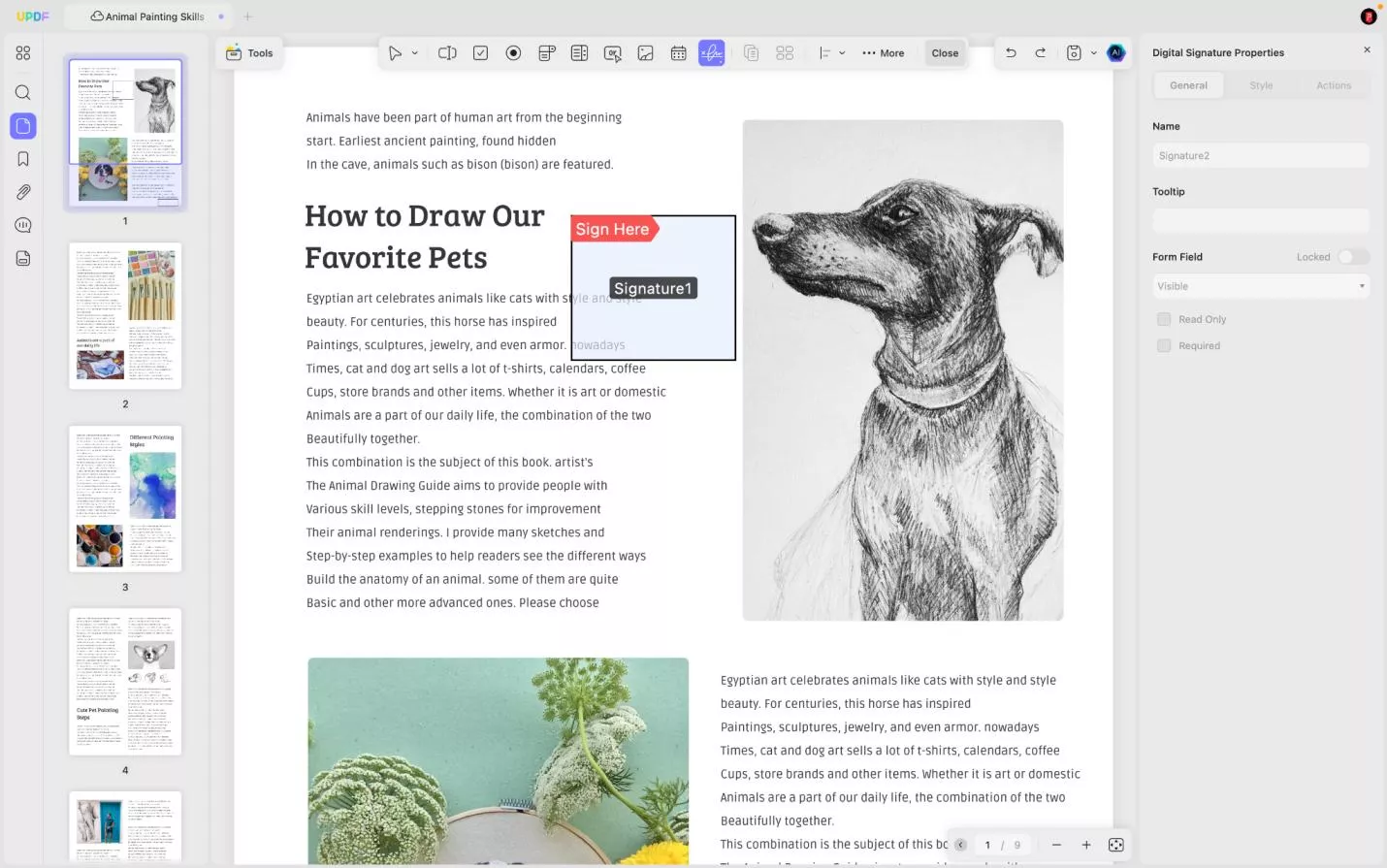This screenshot has height=868, width=1387.
Task: Select the date field tool
Action: [x=678, y=53]
